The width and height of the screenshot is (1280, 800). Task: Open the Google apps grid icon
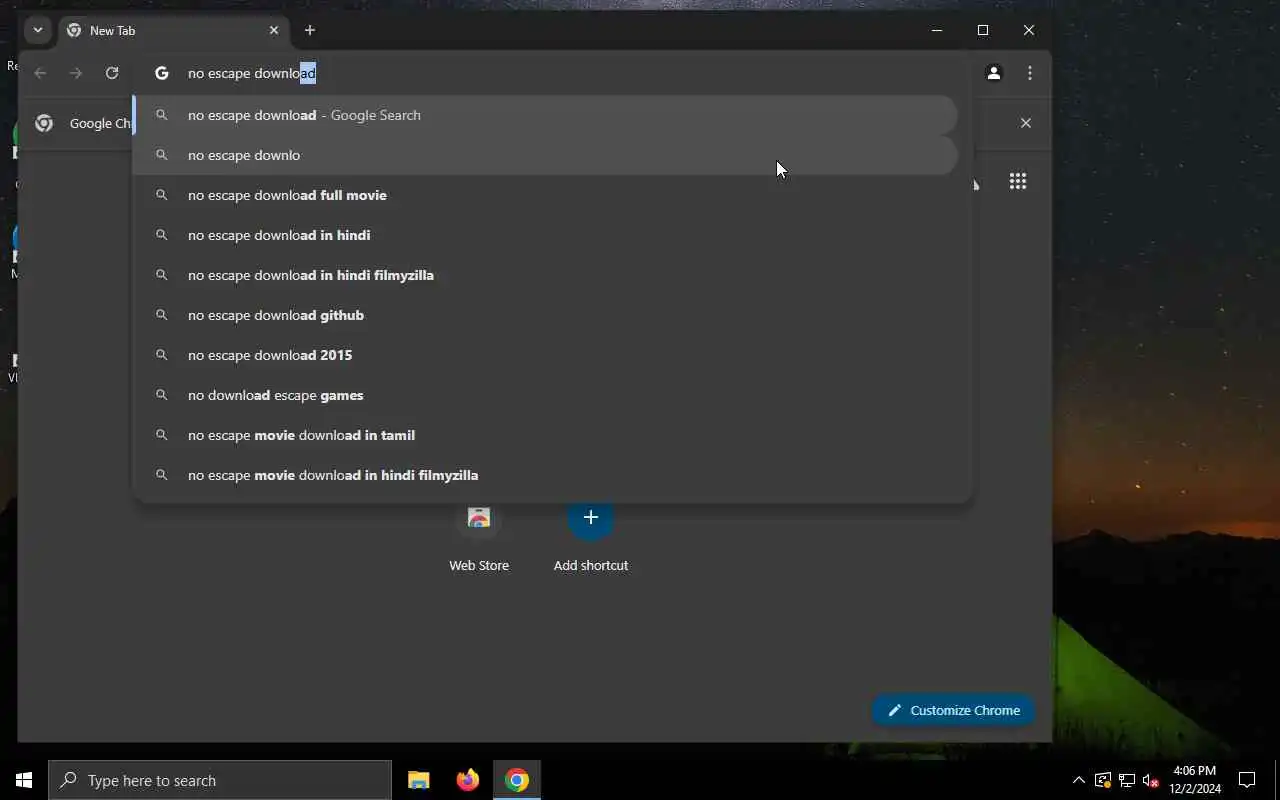click(1018, 181)
